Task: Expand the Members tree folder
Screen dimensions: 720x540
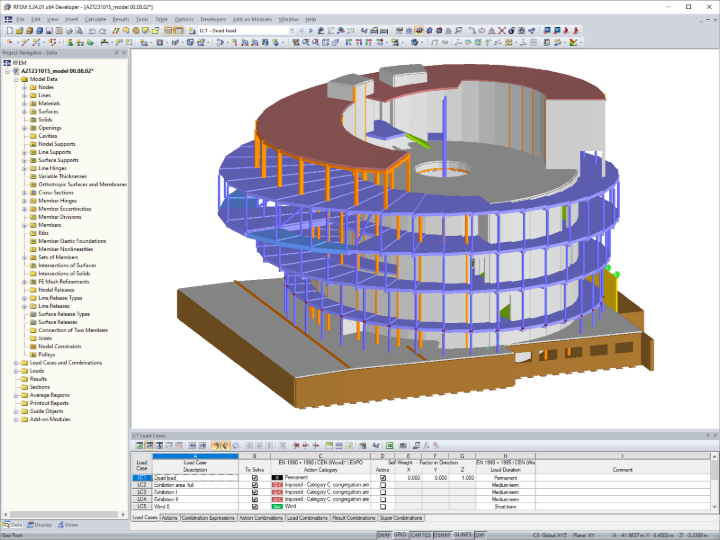Action: [24, 225]
